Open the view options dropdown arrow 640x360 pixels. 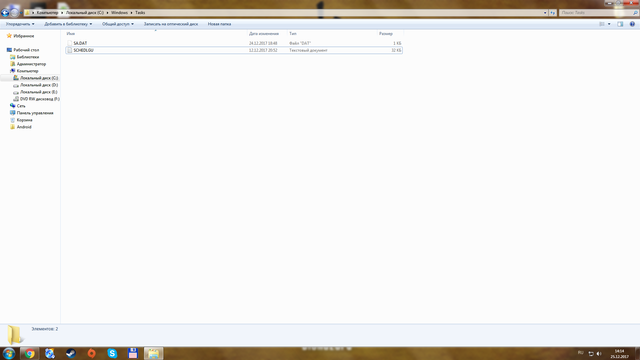point(609,24)
